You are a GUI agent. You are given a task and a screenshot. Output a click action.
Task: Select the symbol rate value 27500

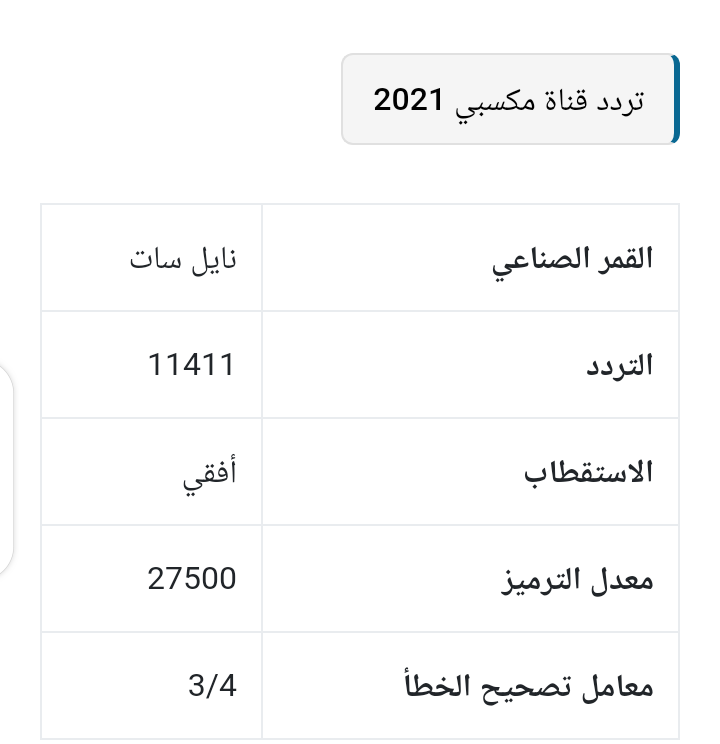click(x=191, y=579)
